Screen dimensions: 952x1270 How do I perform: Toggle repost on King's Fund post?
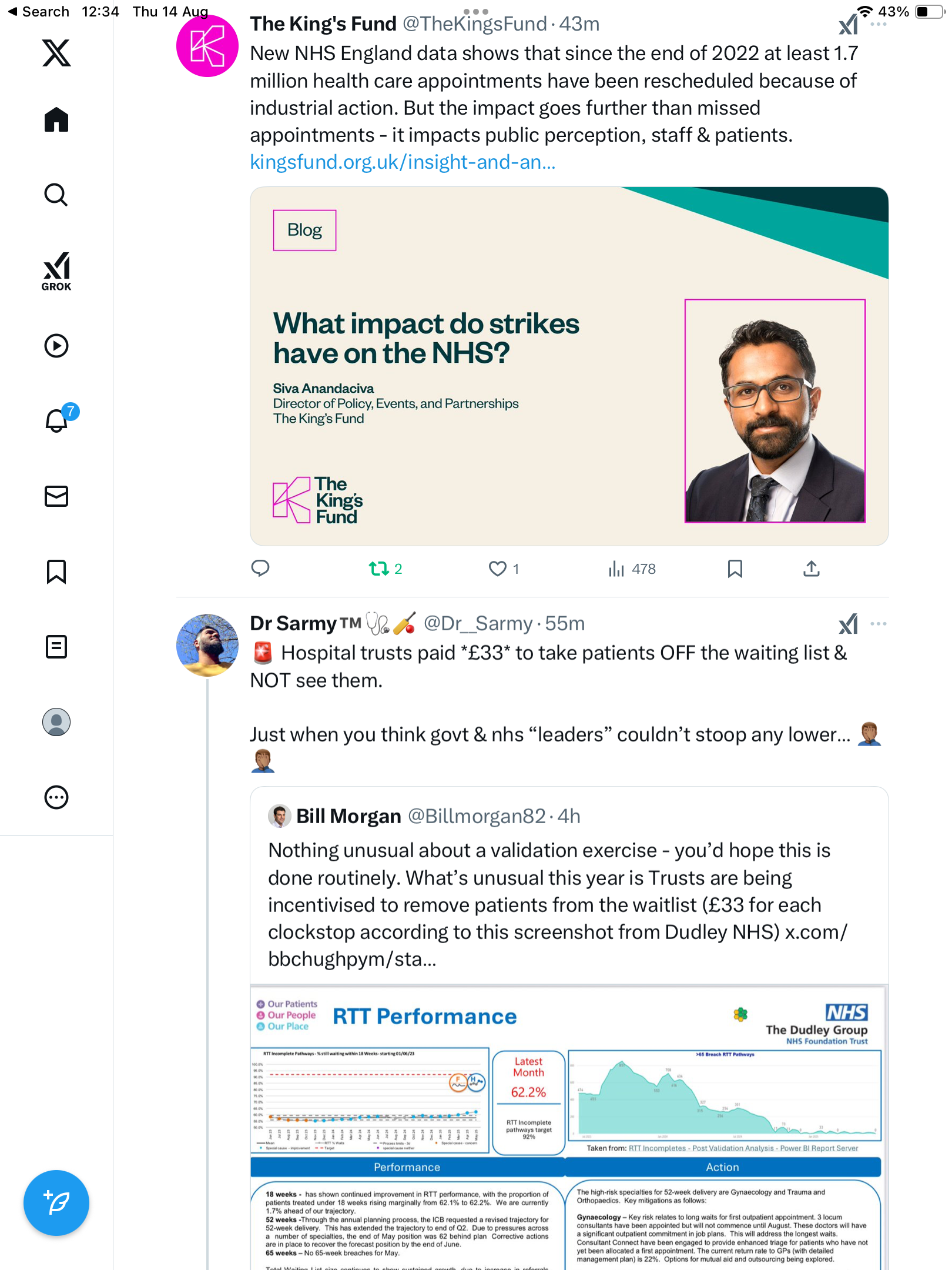[x=379, y=569]
